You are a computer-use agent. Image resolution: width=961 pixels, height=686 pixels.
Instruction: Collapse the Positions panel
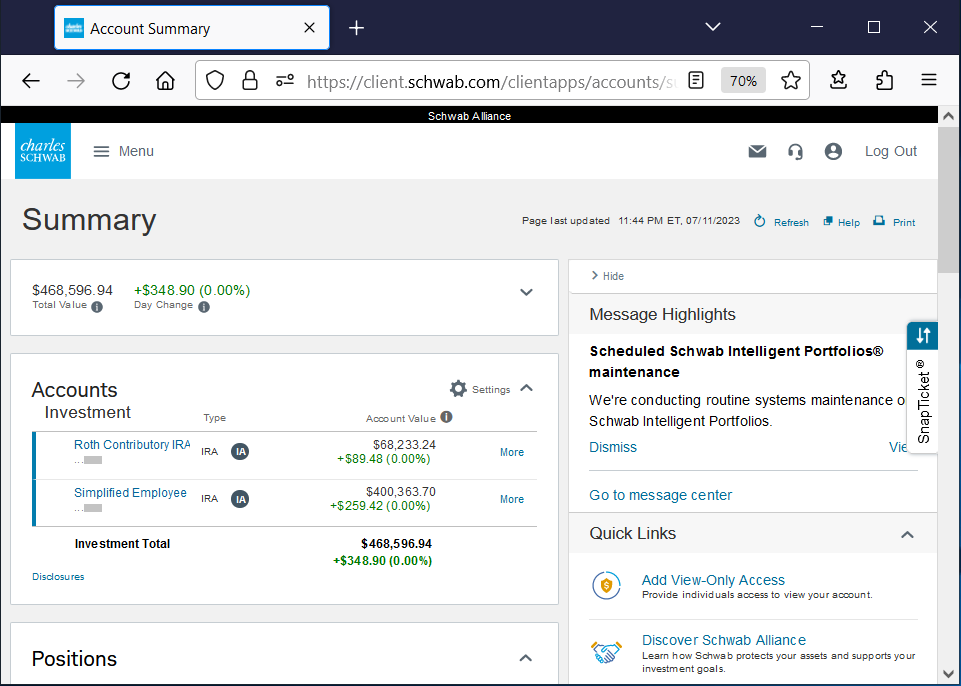pos(525,658)
